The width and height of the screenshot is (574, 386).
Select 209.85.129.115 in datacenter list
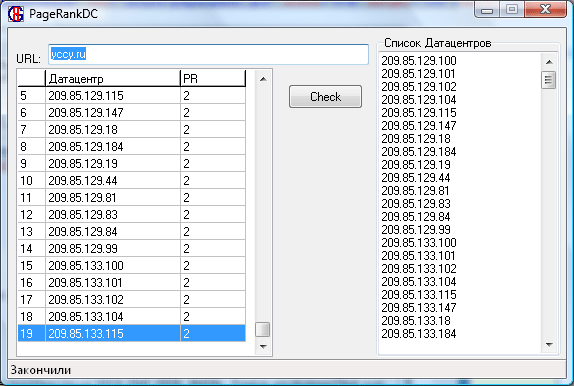tap(419, 112)
